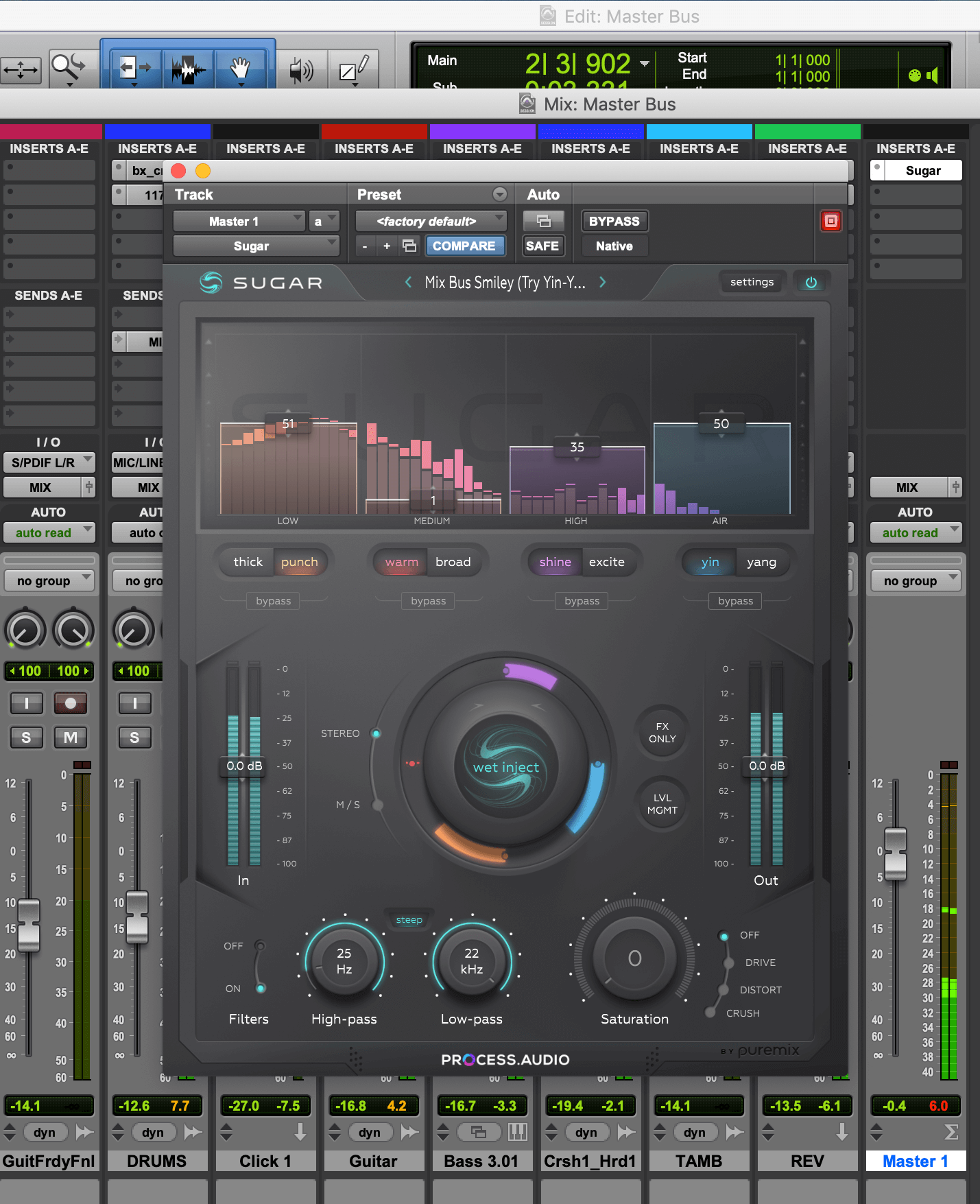Set saturation mode to DRIVE
The image size is (980, 1204).
[729, 963]
